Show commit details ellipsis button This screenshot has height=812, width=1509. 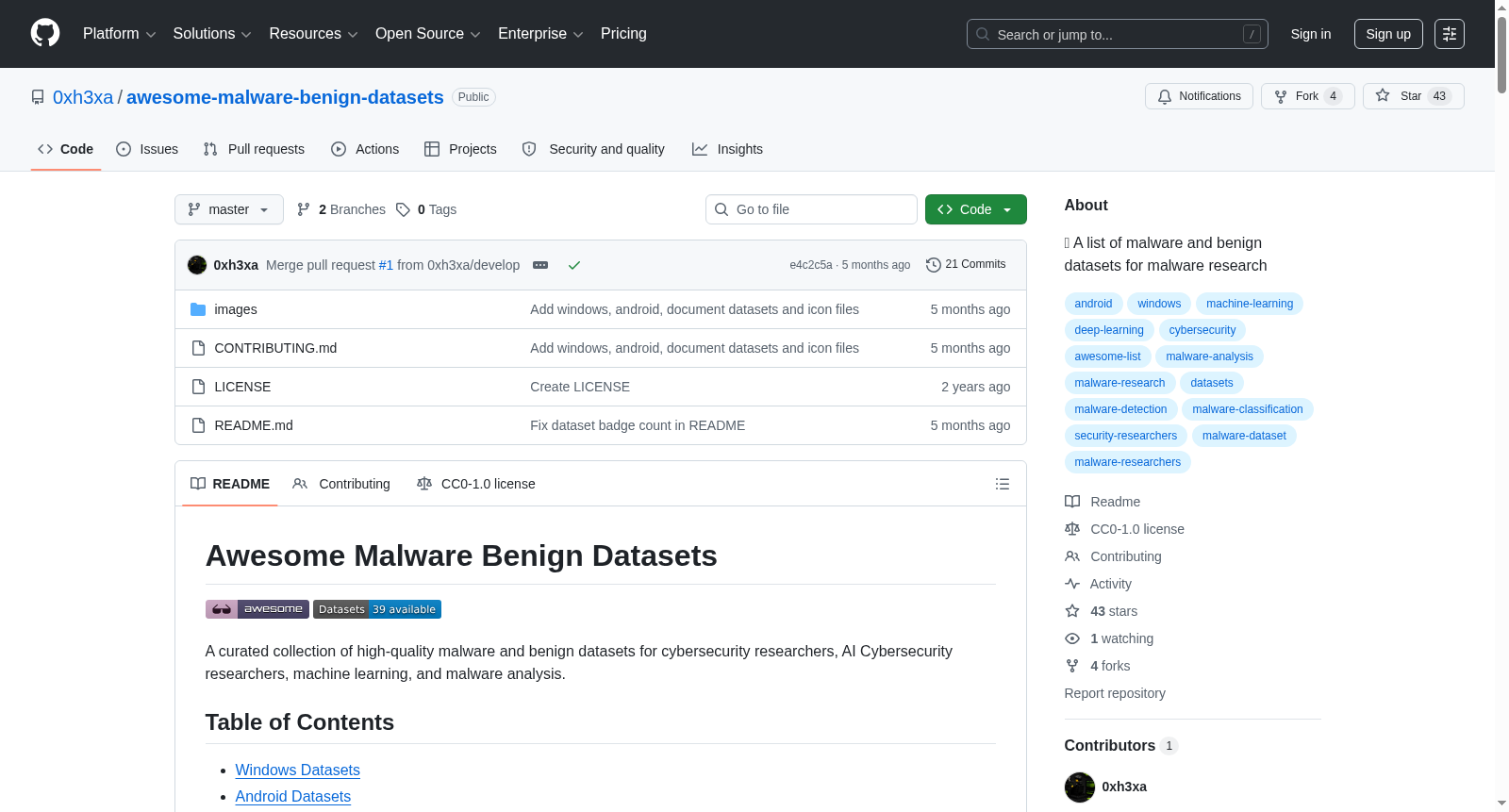[540, 265]
